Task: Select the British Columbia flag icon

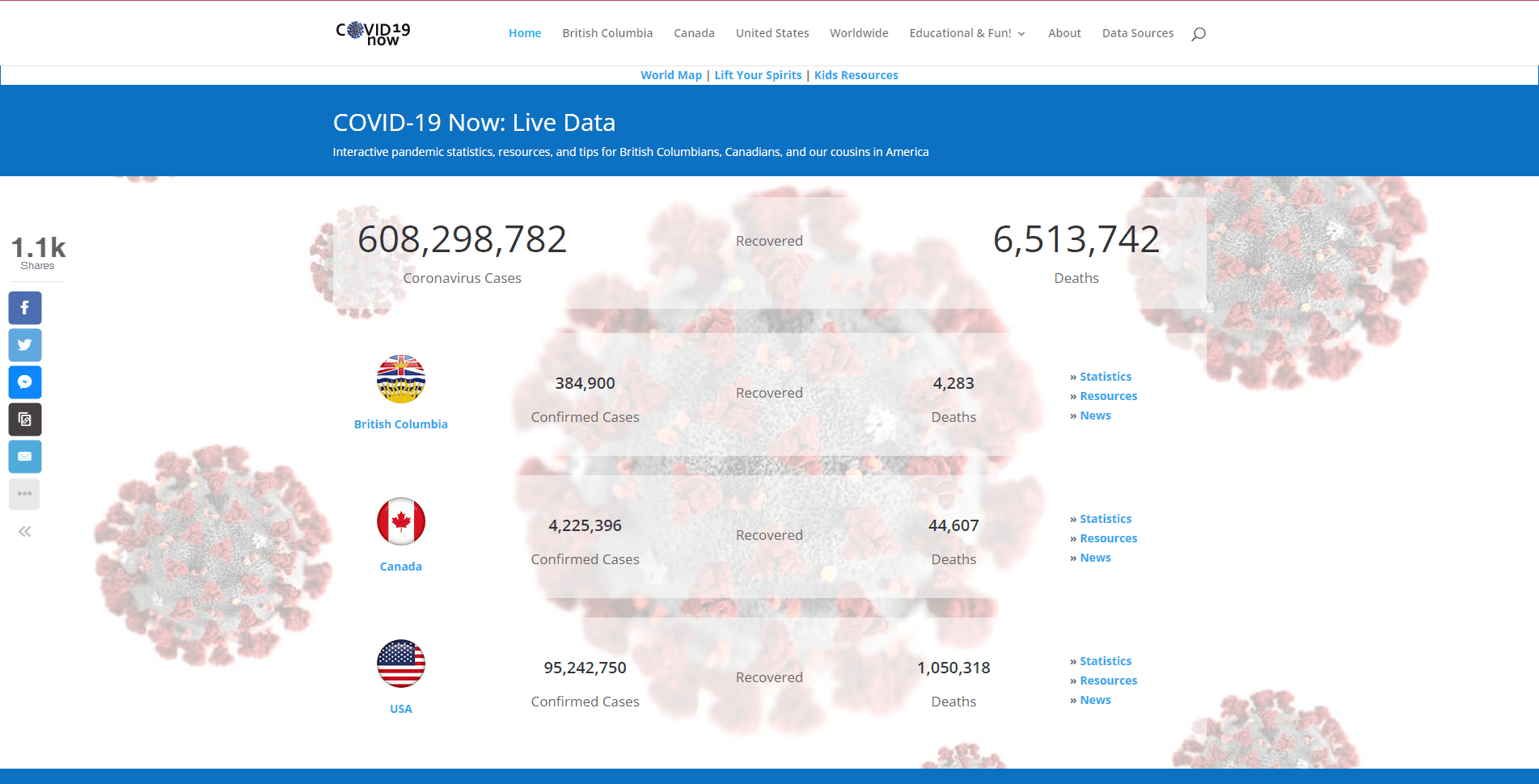Action: pyautogui.click(x=401, y=379)
